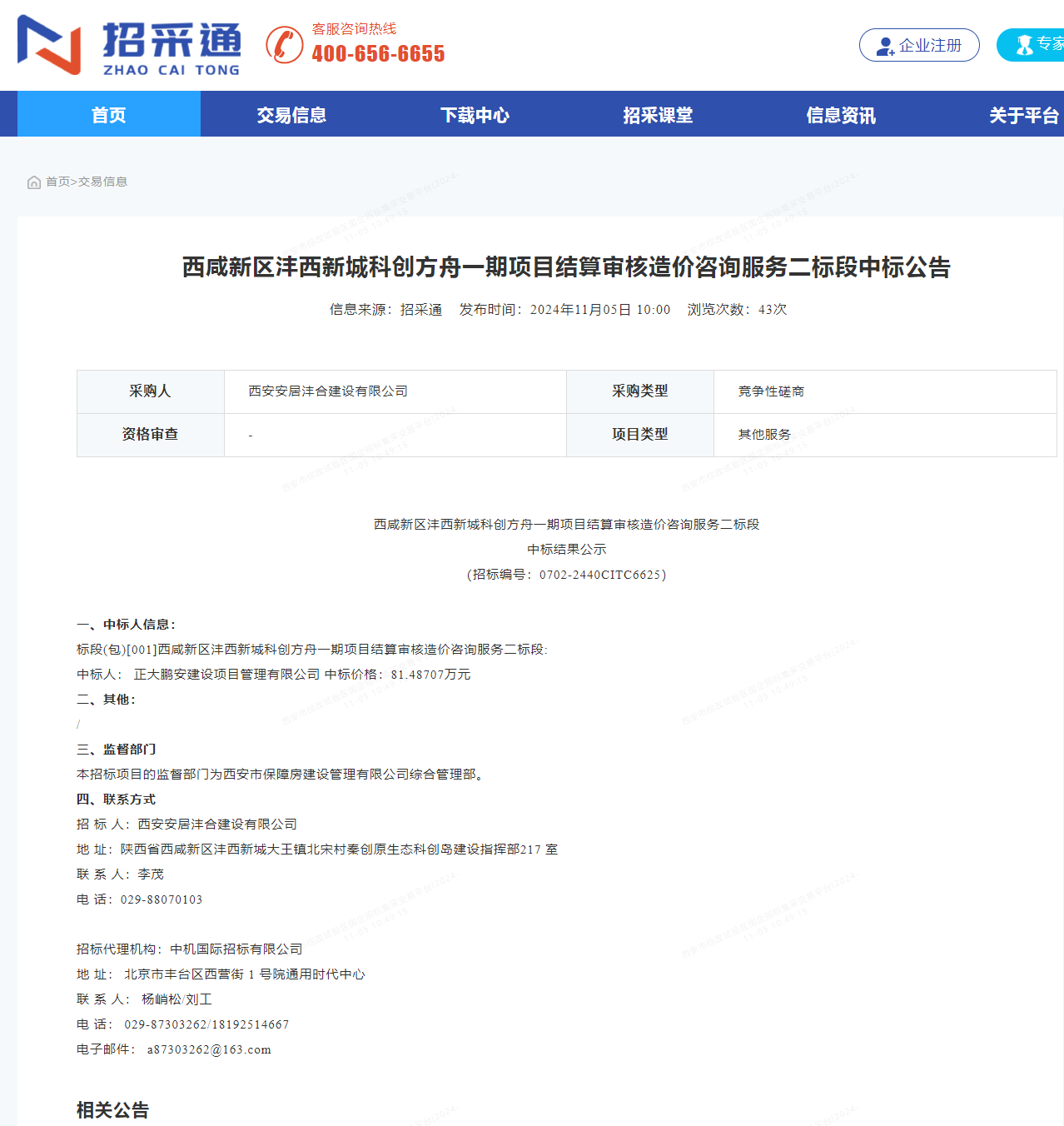Click email address a87303262@163.com
1064x1126 pixels.
pyautogui.click(x=209, y=1049)
